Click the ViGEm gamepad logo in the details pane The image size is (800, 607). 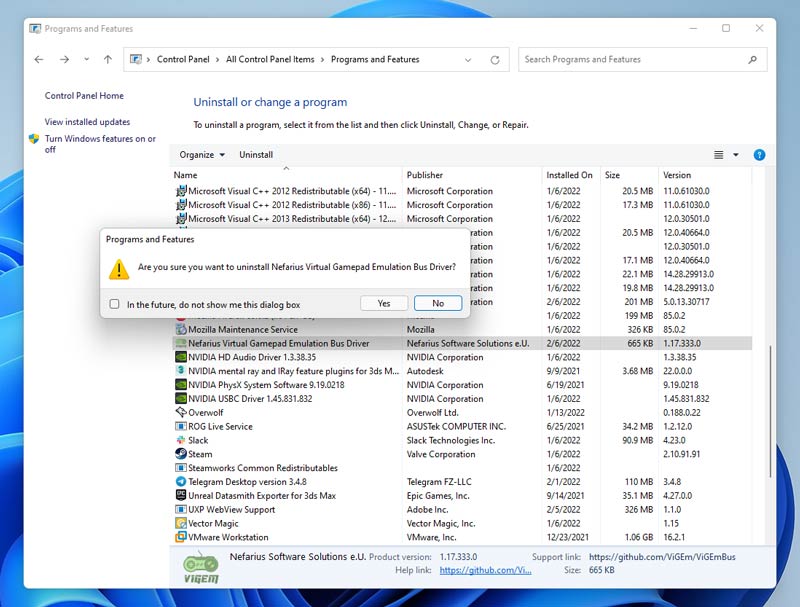pos(200,566)
